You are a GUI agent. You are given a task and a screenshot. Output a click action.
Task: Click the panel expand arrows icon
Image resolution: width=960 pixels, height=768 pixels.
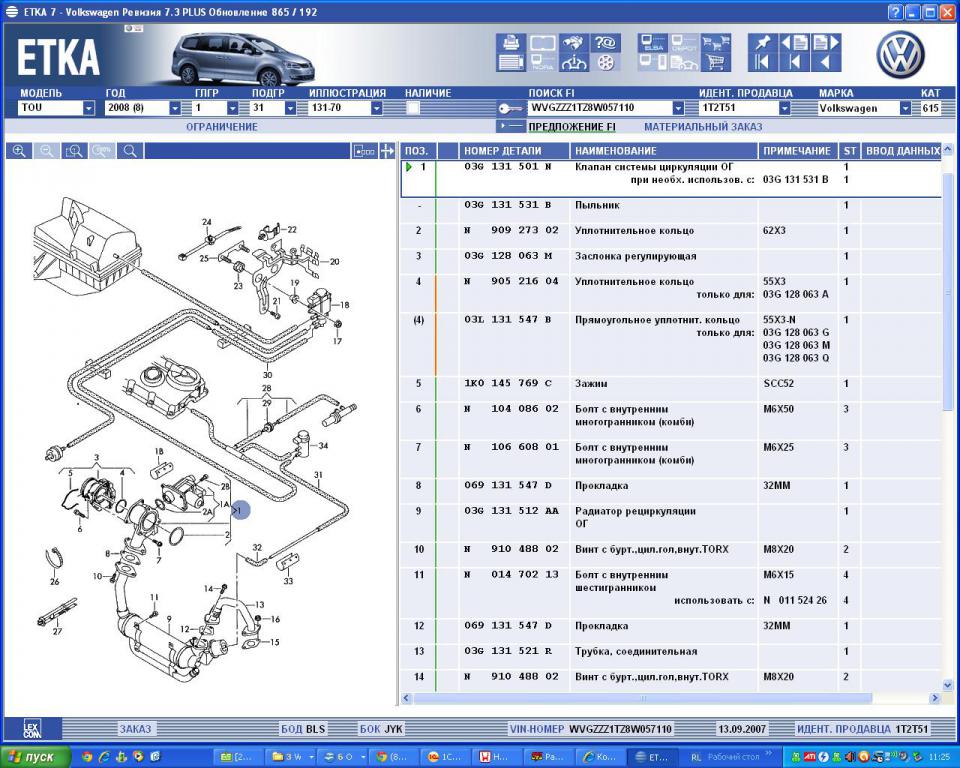pos(387,151)
